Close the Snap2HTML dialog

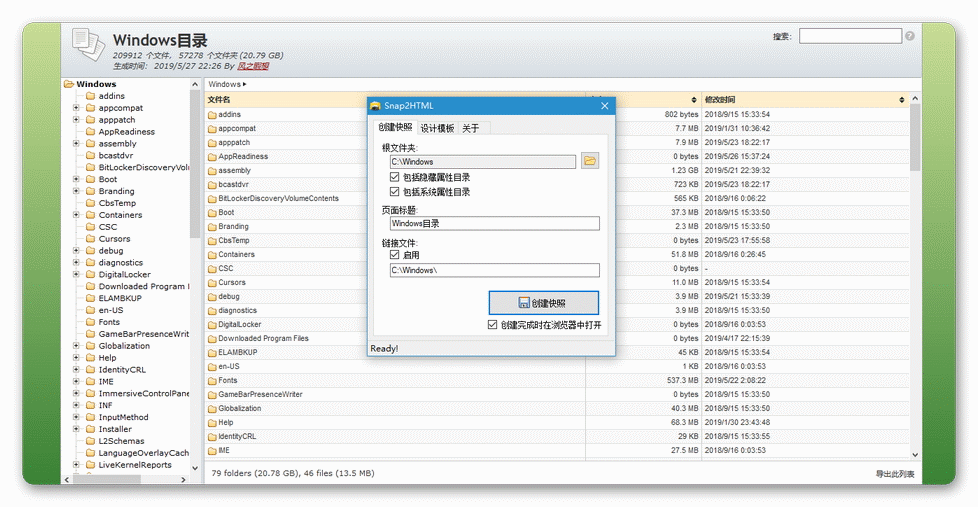(604, 105)
